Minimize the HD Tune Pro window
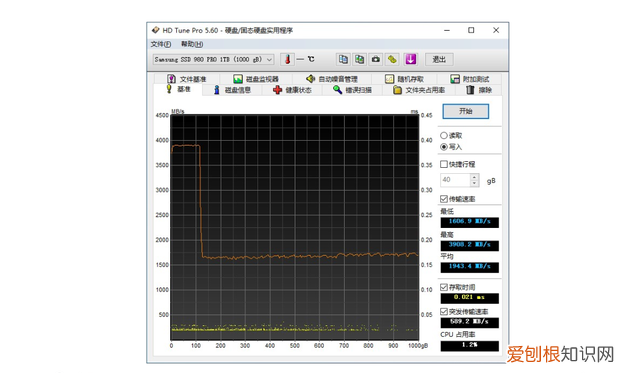 tap(447, 30)
